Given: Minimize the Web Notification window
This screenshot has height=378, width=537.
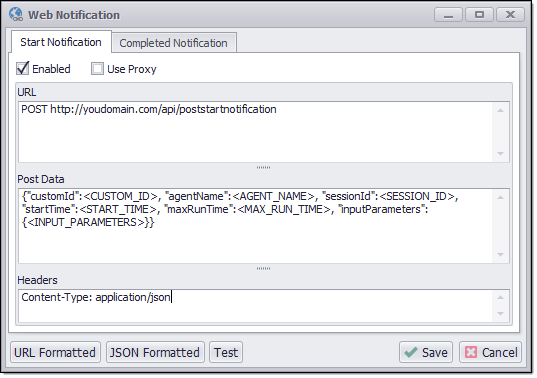Looking at the screenshot, I should coord(448,15).
